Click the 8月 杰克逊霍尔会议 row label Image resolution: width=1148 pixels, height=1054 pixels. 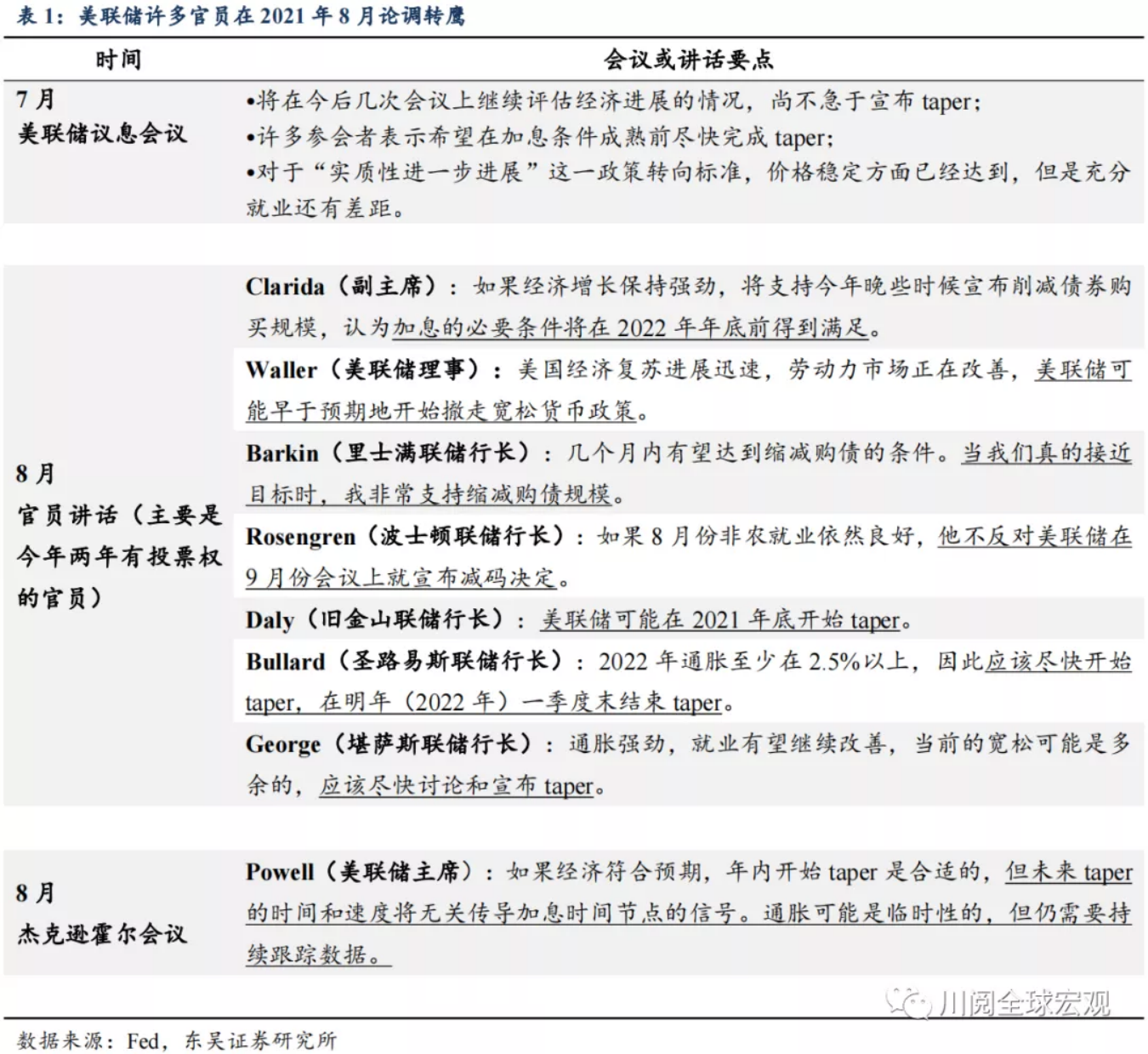[x=101, y=914]
